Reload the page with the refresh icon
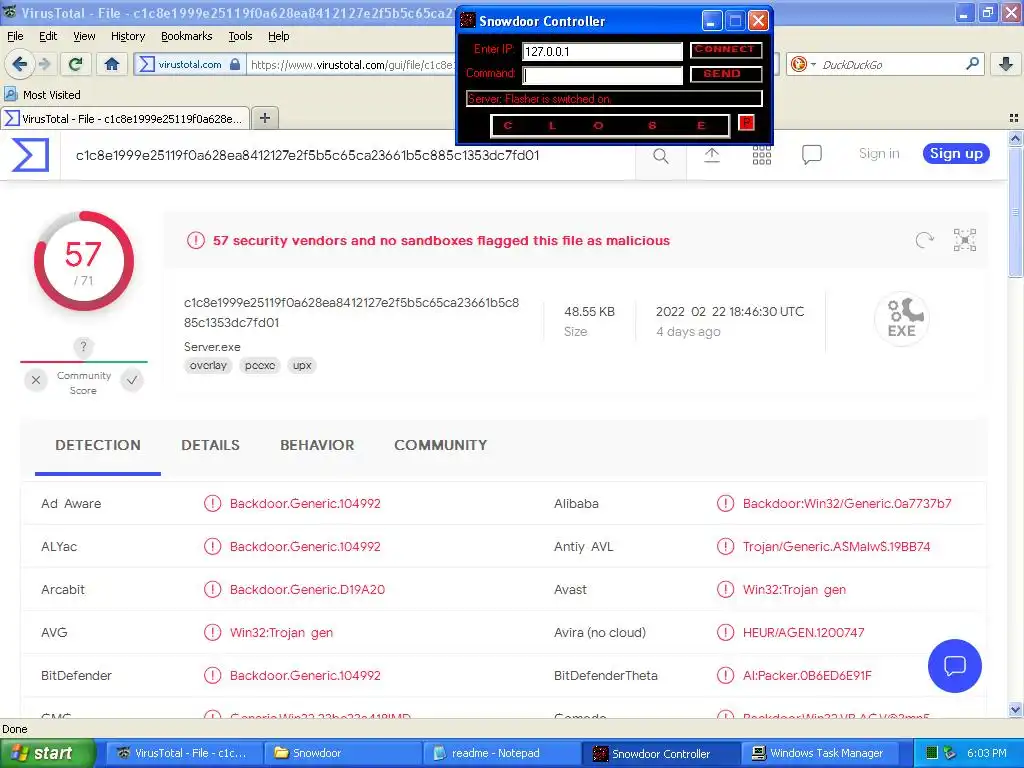The image size is (1024, 768). 76,64
